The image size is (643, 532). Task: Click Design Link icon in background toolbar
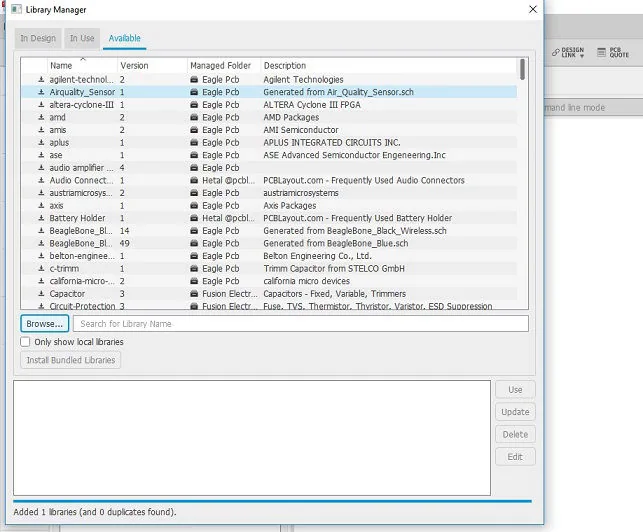pyautogui.click(x=556, y=52)
